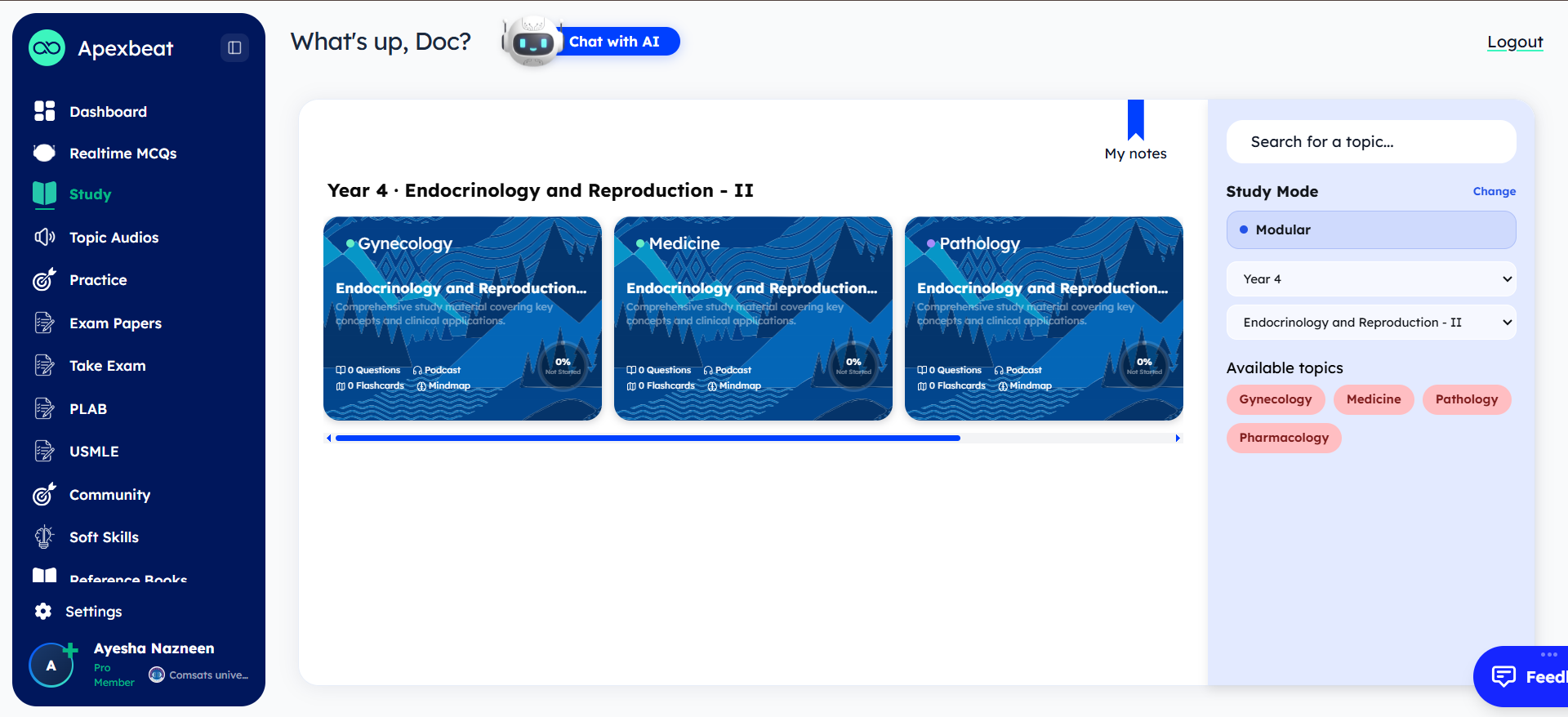Click the USMLE document icon
1568x717 pixels.
click(x=44, y=451)
